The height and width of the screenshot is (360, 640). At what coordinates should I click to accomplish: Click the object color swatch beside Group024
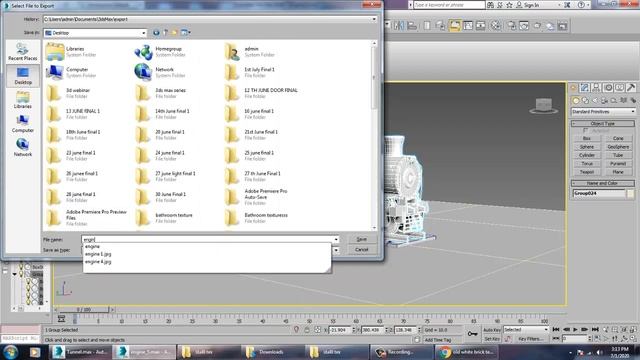pyautogui.click(x=631, y=193)
